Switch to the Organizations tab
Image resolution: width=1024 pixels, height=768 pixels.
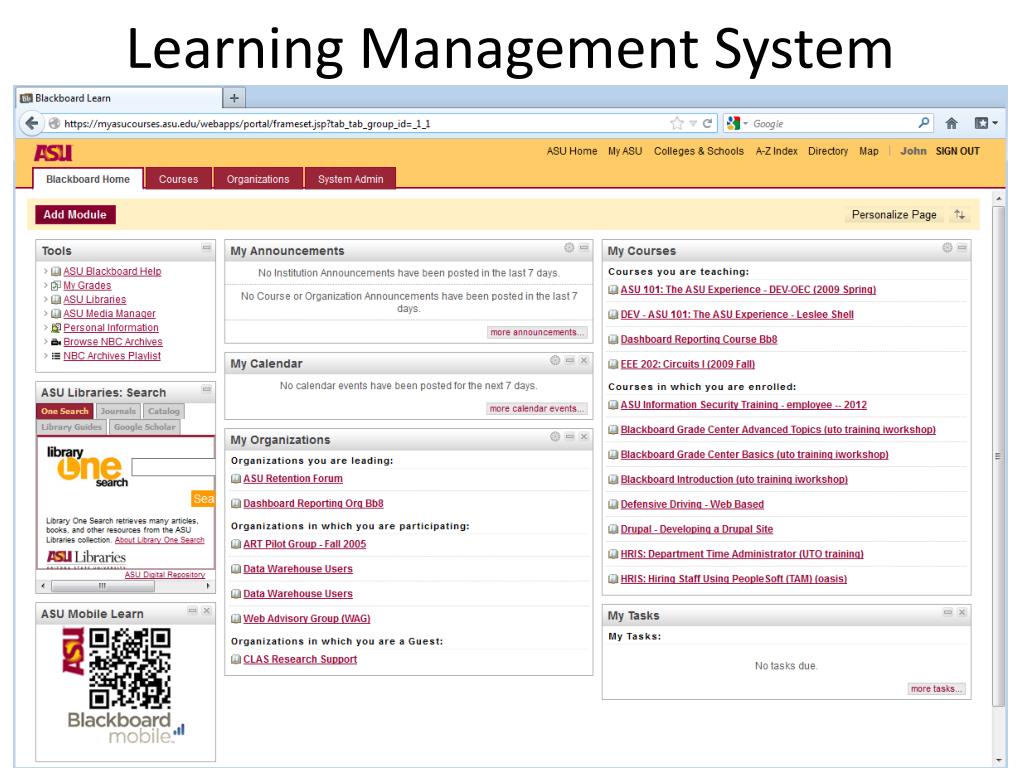click(x=258, y=179)
